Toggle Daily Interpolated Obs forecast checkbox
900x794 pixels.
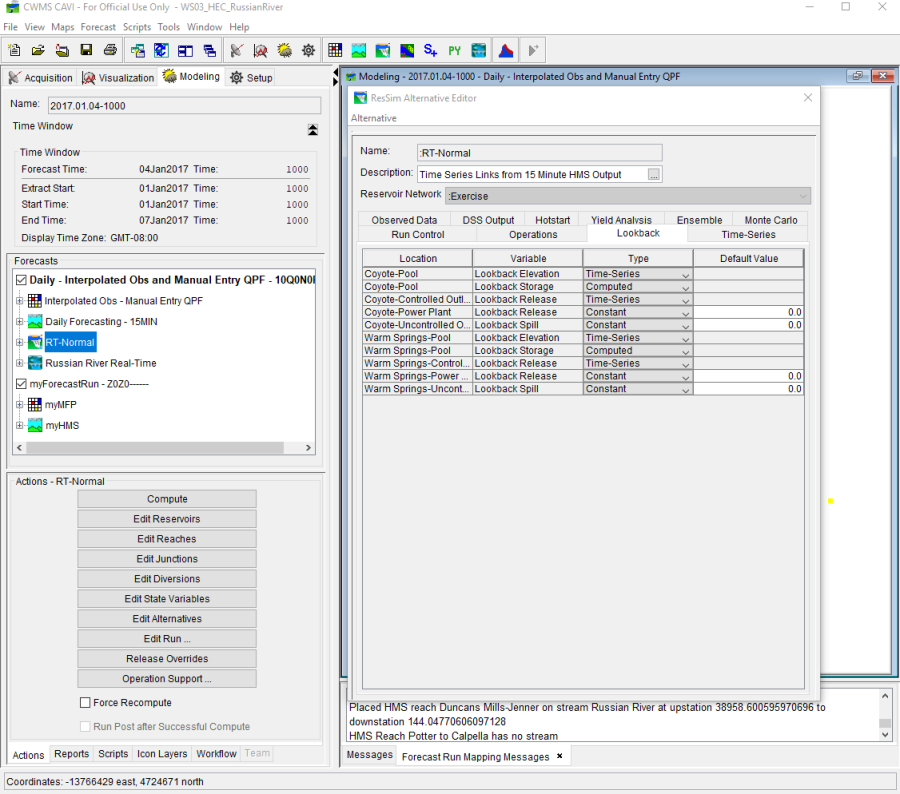[x=21, y=280]
